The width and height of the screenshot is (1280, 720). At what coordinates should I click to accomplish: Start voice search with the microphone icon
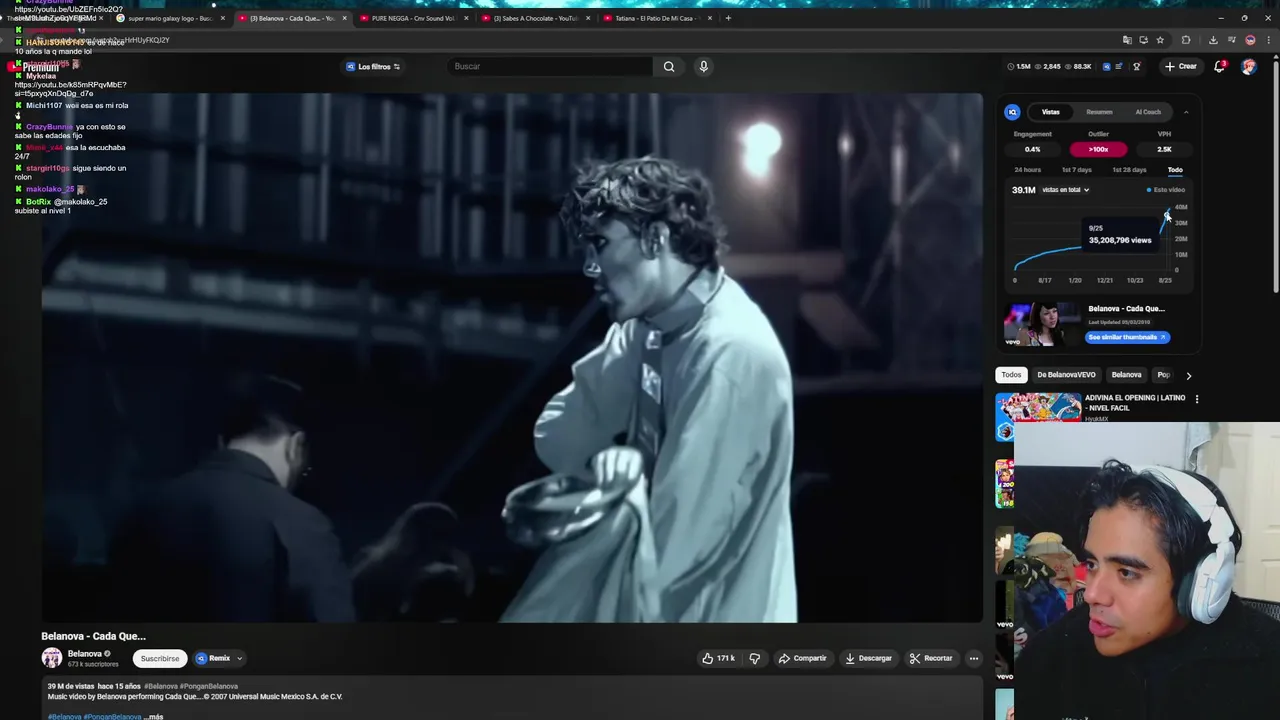pos(703,66)
